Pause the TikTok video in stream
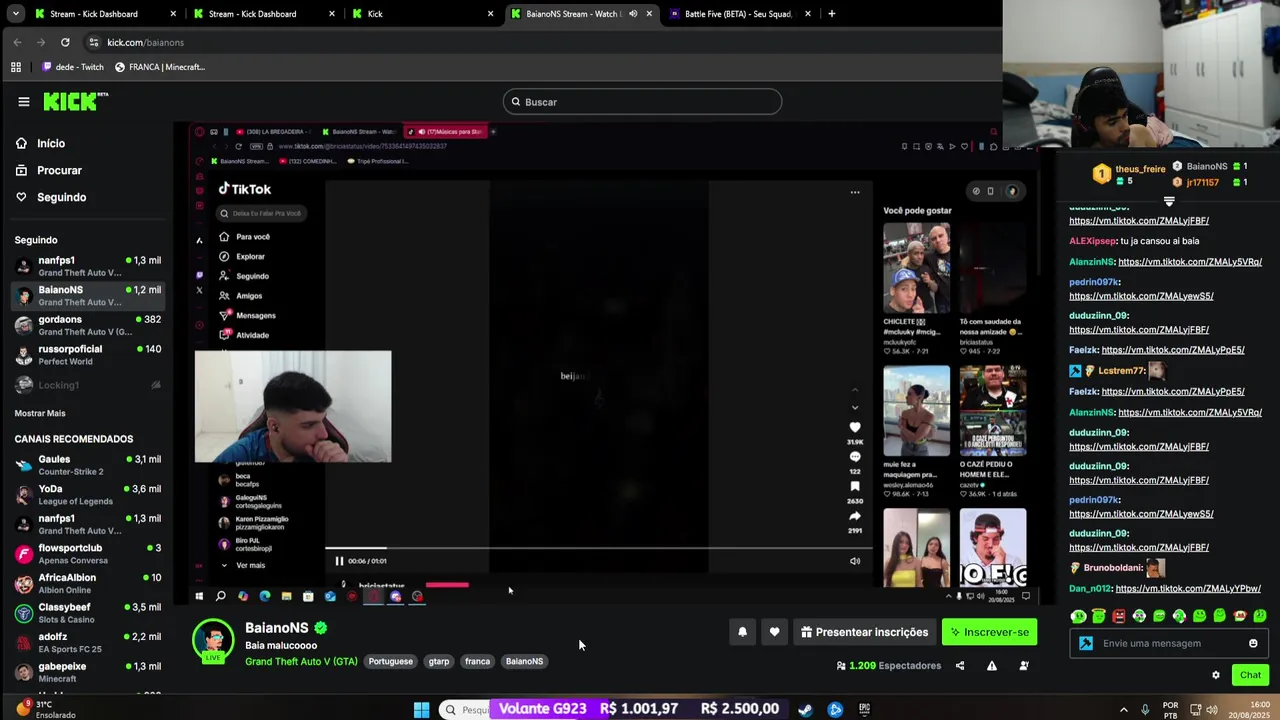The width and height of the screenshot is (1280, 720). (339, 561)
